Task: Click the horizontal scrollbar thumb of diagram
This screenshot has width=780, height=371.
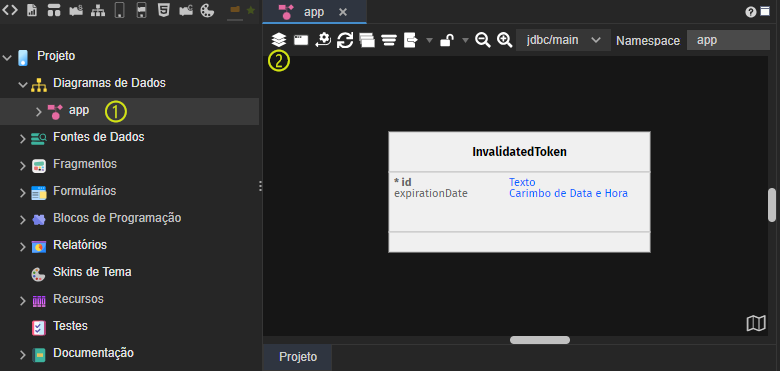Action: click(x=540, y=340)
